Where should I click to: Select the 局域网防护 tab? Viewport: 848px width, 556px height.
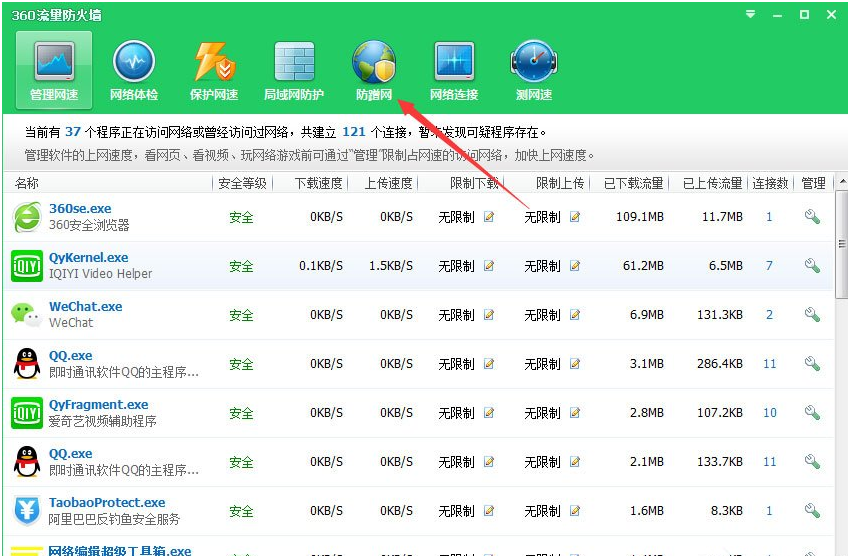[294, 70]
